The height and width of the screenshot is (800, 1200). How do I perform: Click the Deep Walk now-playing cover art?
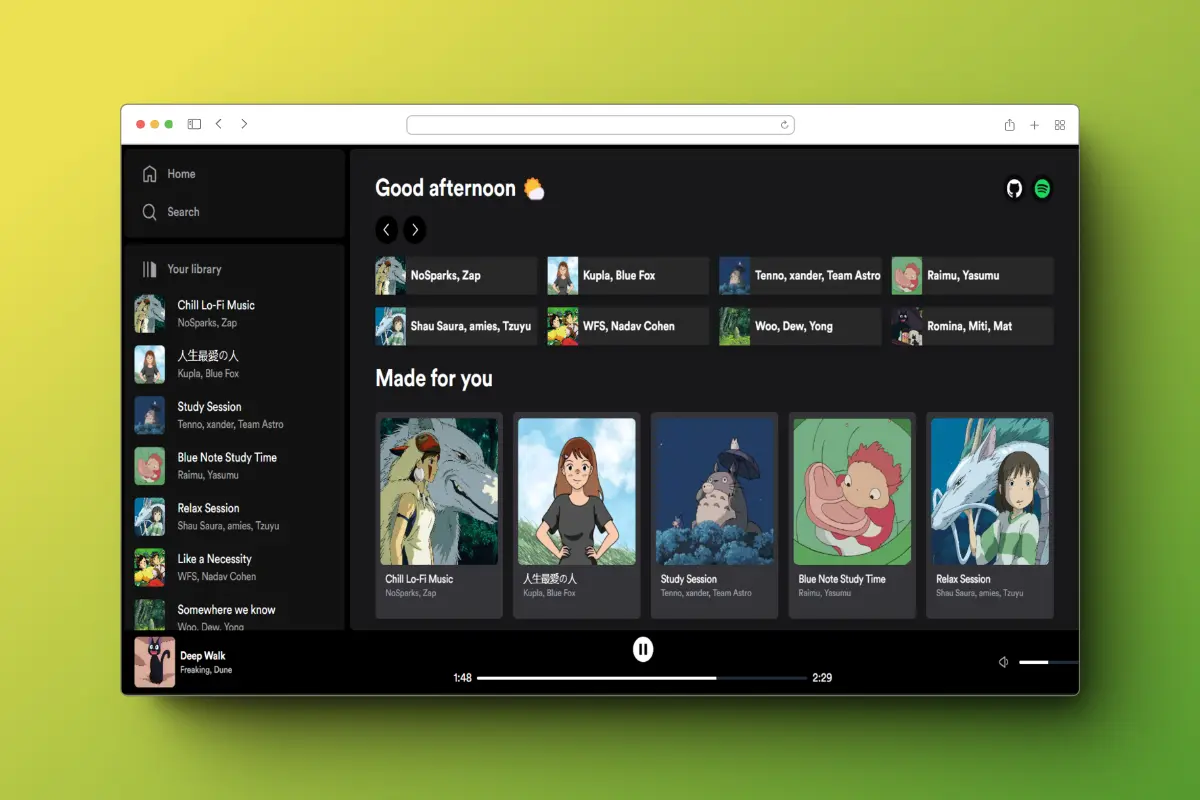click(155, 662)
